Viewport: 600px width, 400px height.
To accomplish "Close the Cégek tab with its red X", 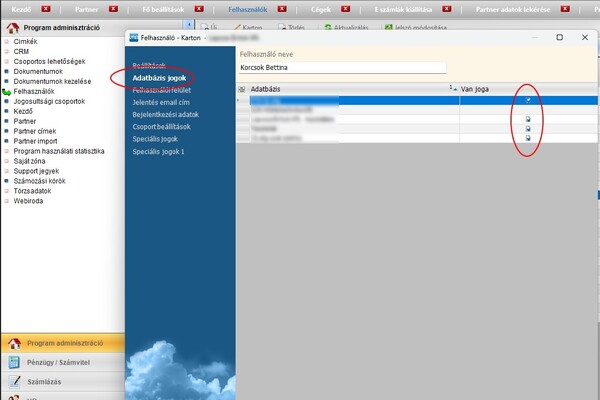I will [346, 9].
